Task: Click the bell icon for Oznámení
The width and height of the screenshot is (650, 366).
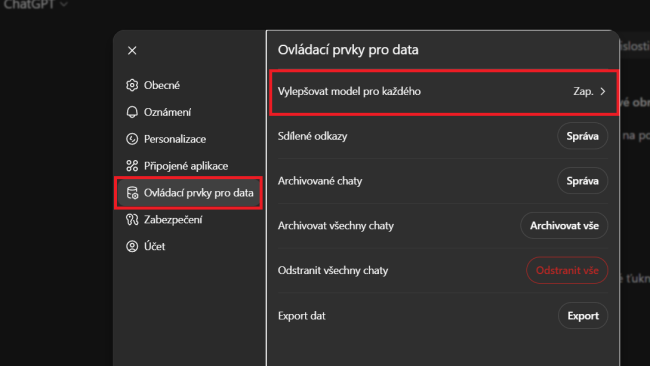Action: pyautogui.click(x=132, y=112)
